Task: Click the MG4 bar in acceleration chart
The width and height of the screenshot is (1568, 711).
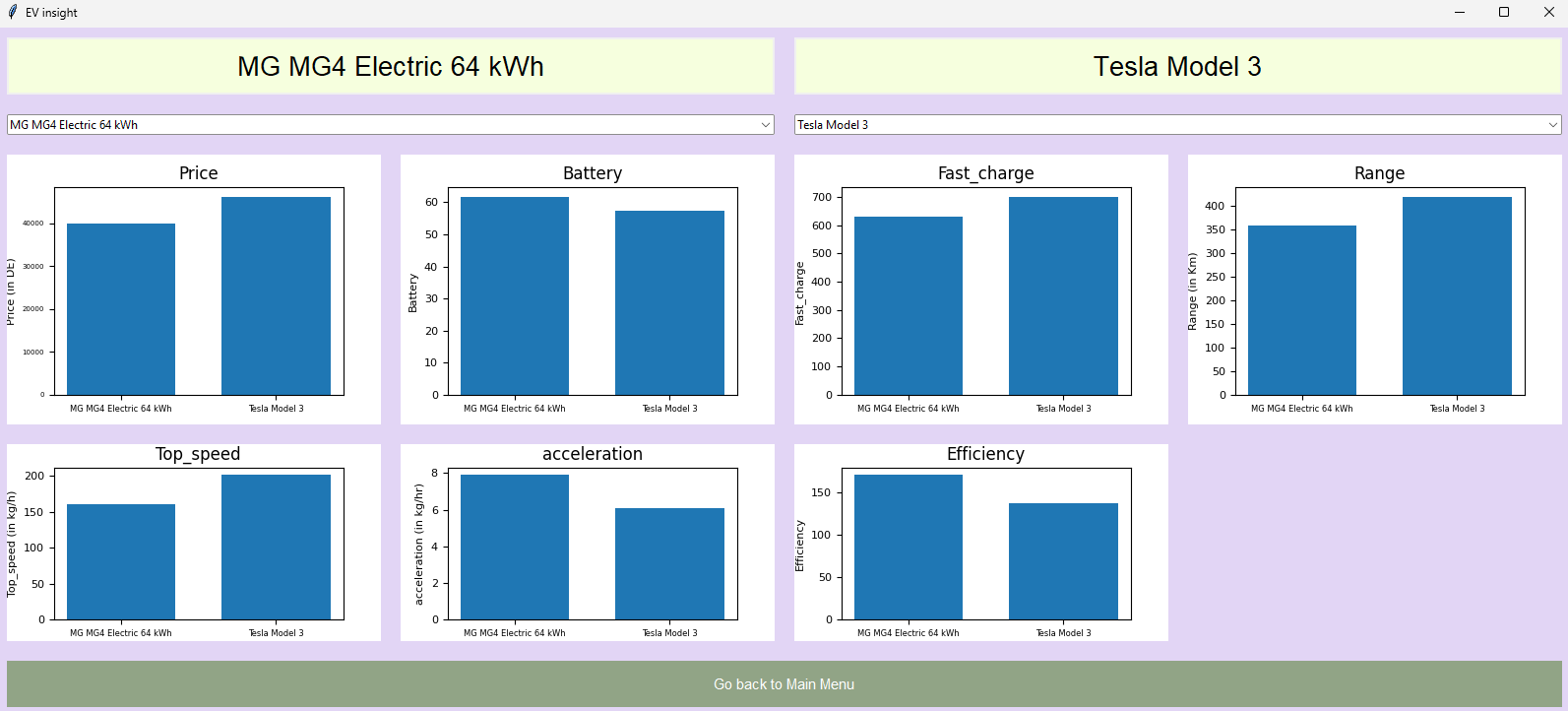Action: (x=515, y=547)
